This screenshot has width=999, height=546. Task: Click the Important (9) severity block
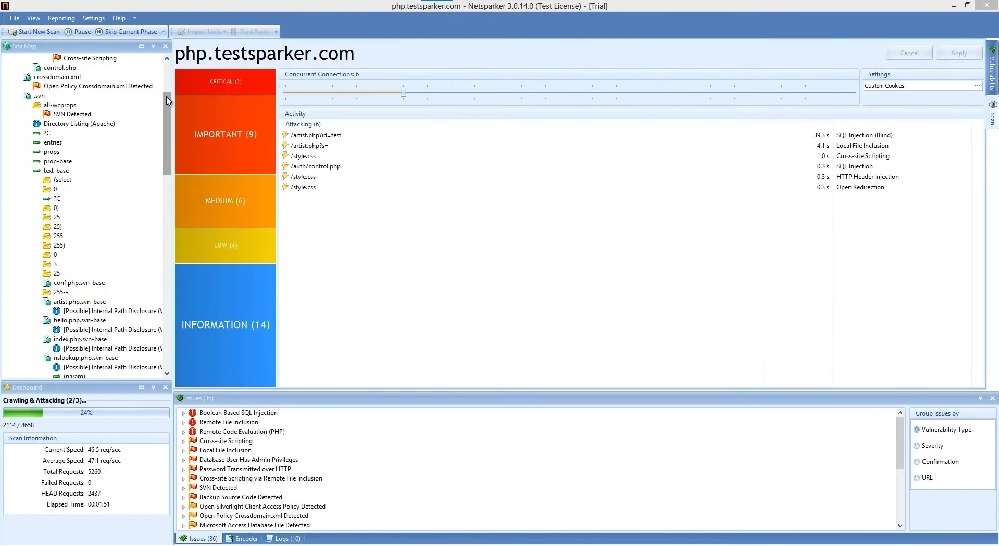226,134
